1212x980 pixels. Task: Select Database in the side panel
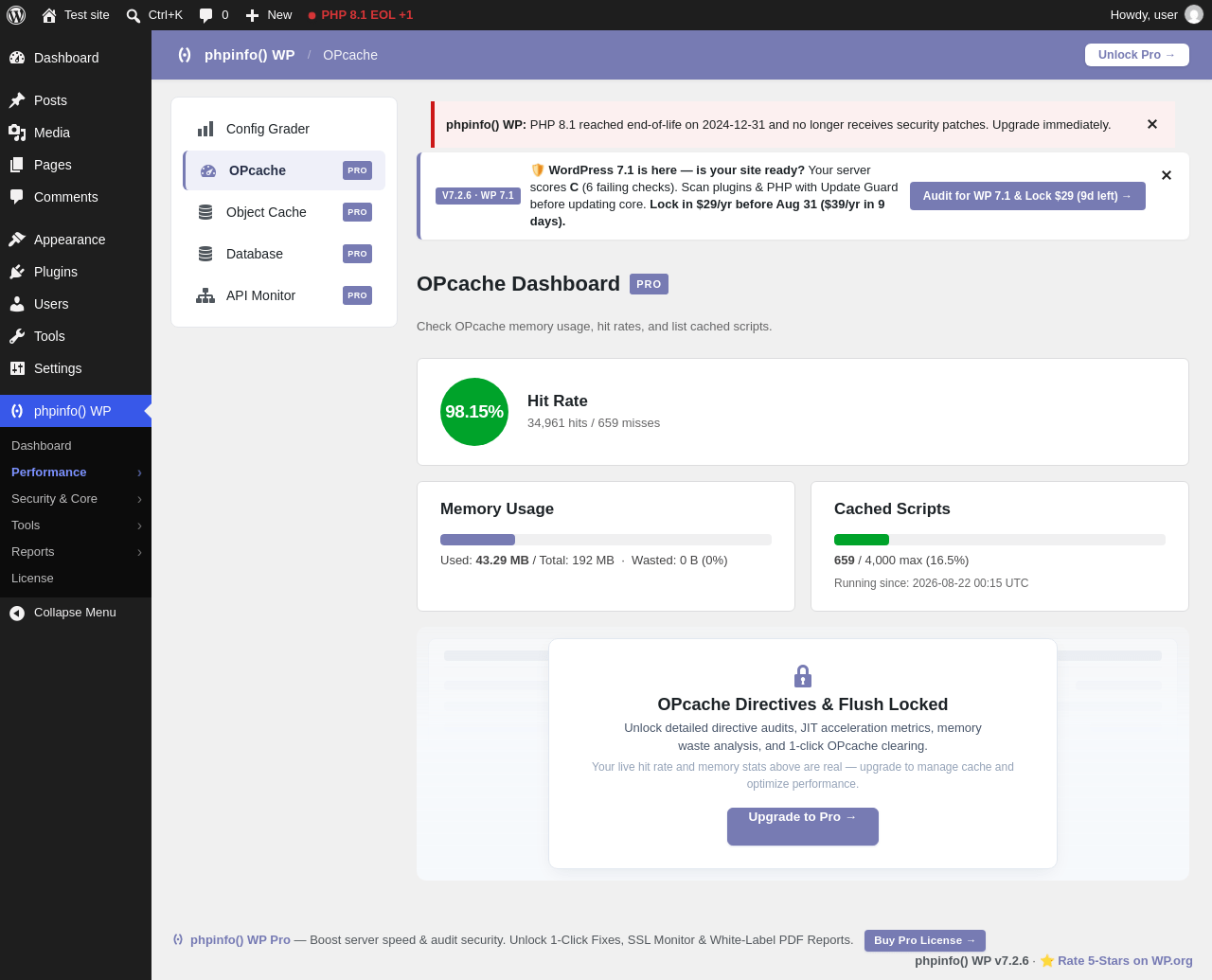click(x=284, y=254)
